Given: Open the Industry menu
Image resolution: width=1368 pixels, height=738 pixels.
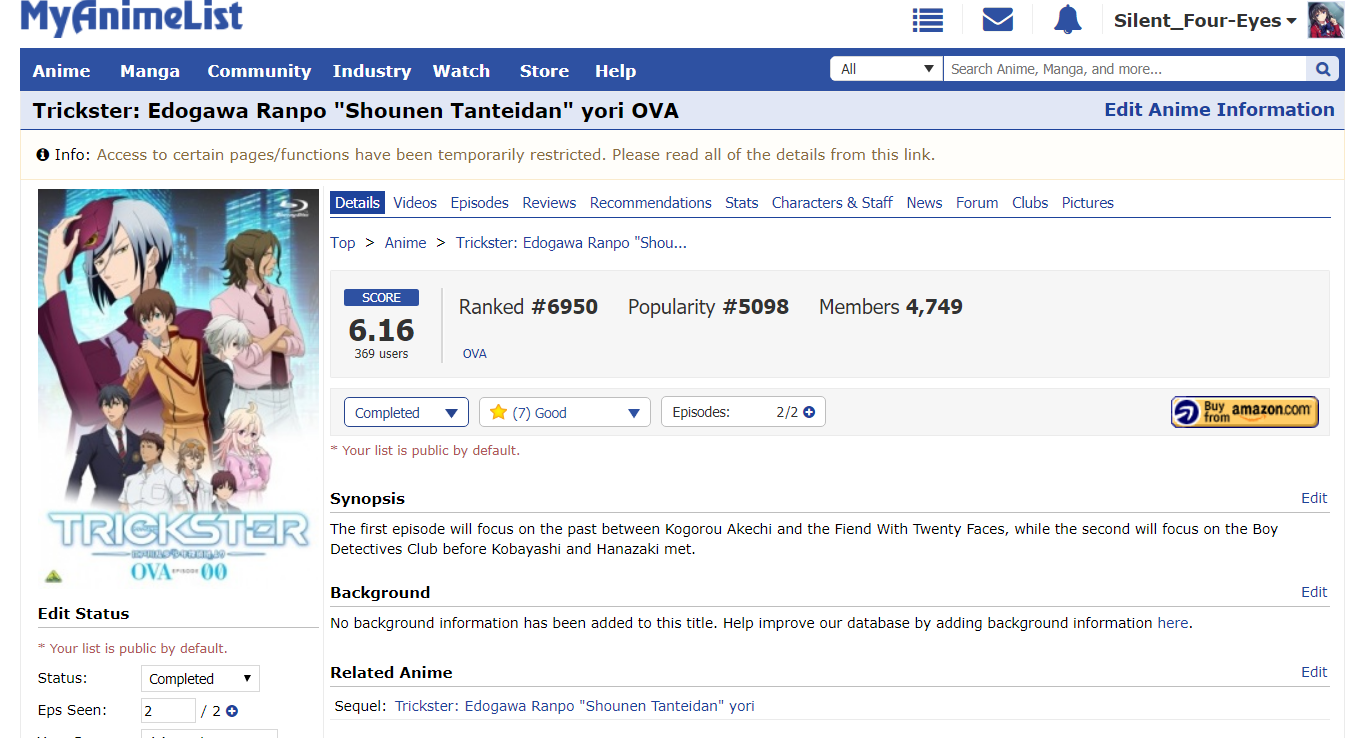Looking at the screenshot, I should click(372, 71).
